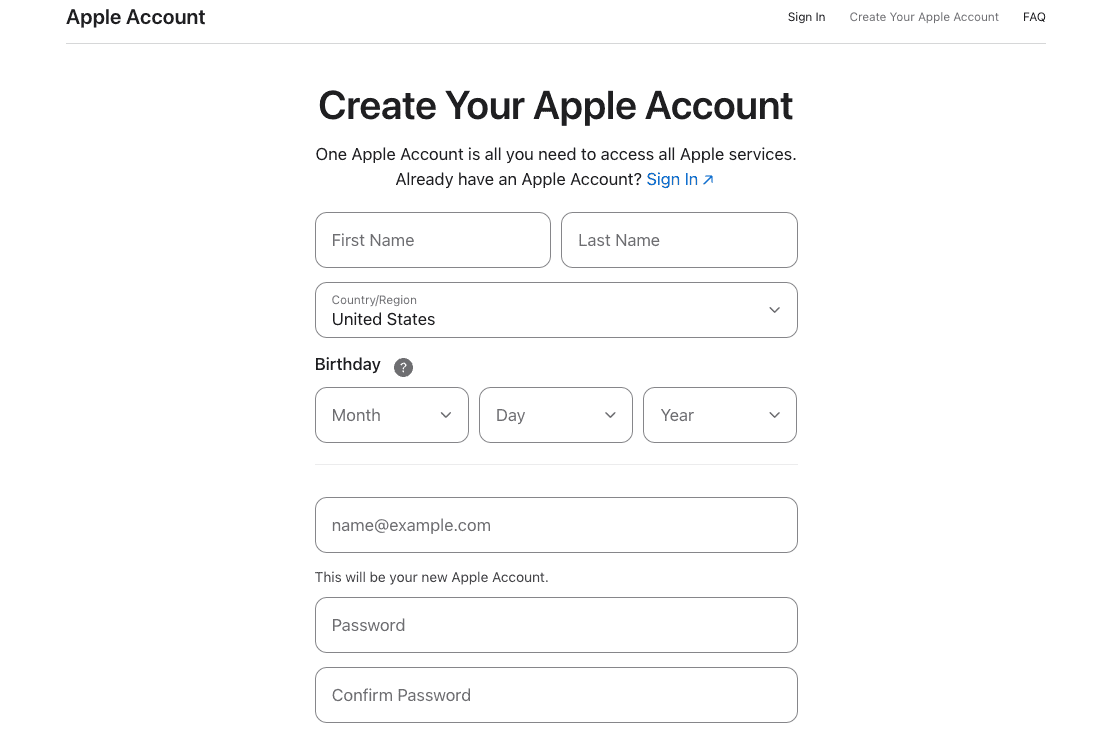Follow the blue Sign In link
1105x753 pixels.
[x=672, y=180]
